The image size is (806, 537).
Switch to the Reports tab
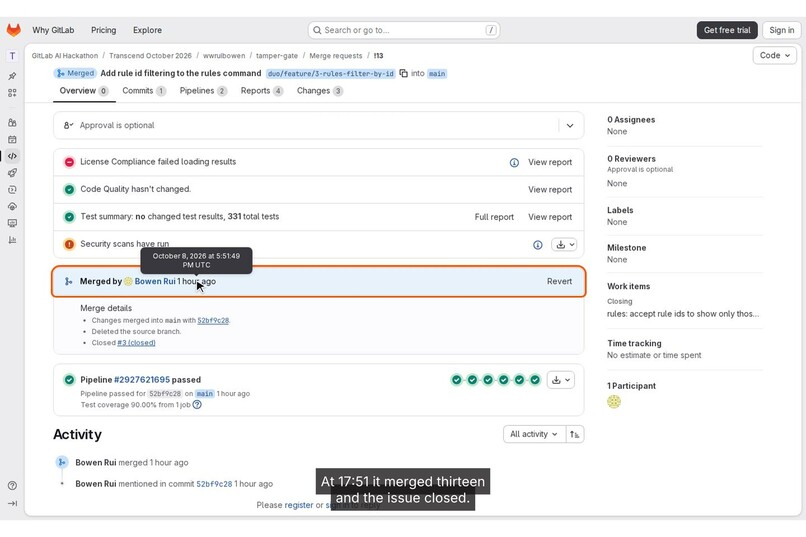262,91
